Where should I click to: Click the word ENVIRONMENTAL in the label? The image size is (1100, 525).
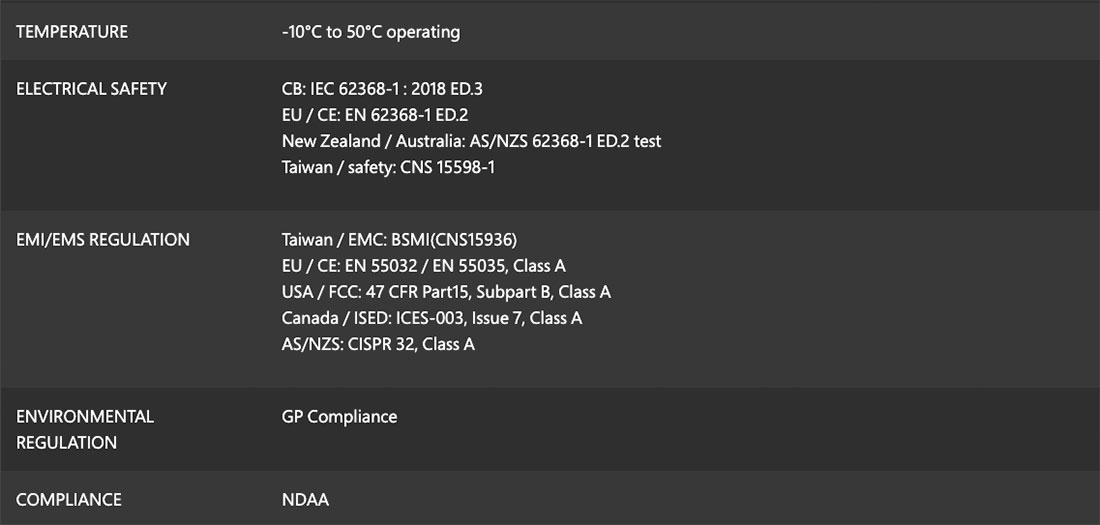(x=85, y=416)
